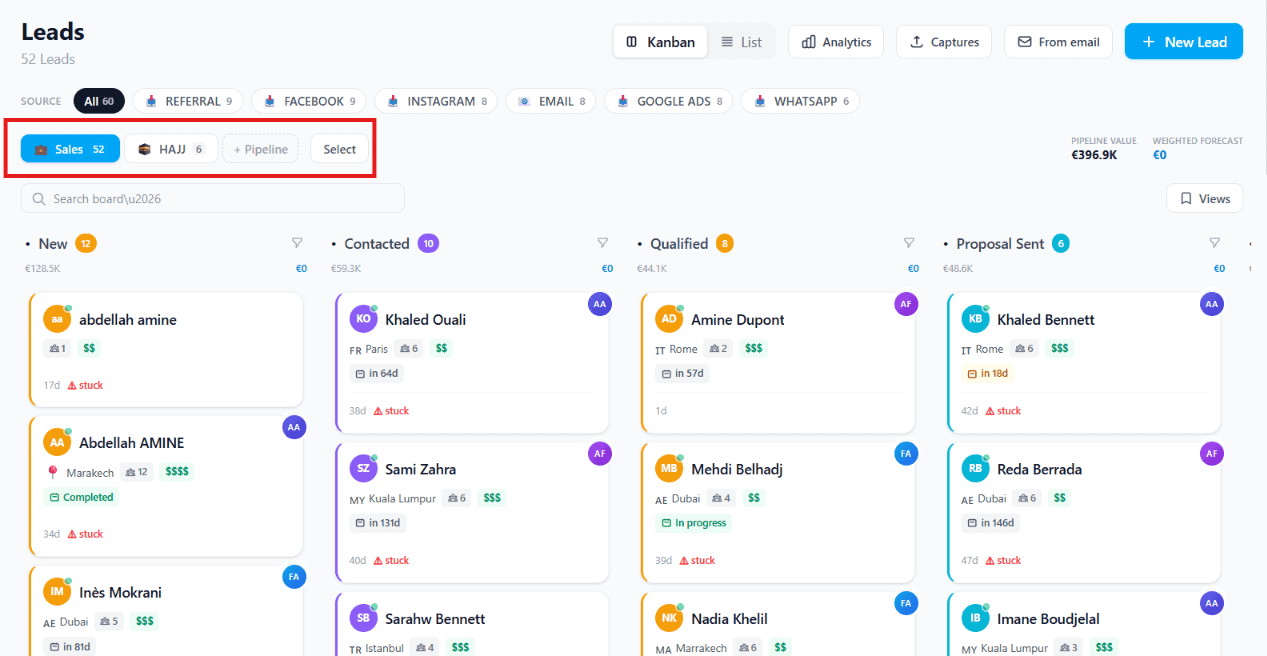Click the RB avatar on Reda Berrada
The width and height of the screenshot is (1267, 656).
(x=975, y=468)
